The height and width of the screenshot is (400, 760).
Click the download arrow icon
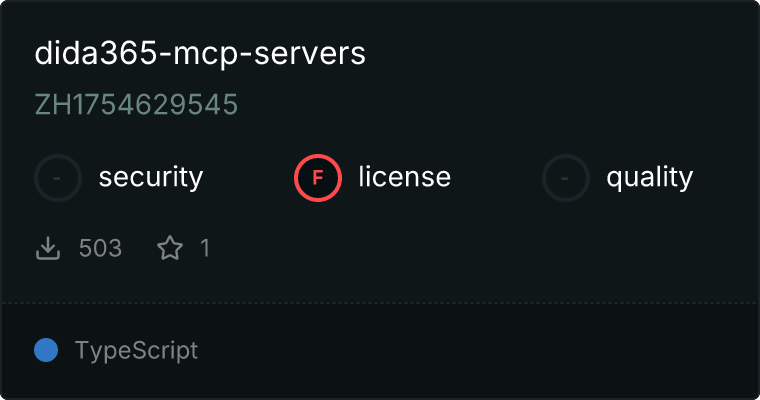(48, 248)
